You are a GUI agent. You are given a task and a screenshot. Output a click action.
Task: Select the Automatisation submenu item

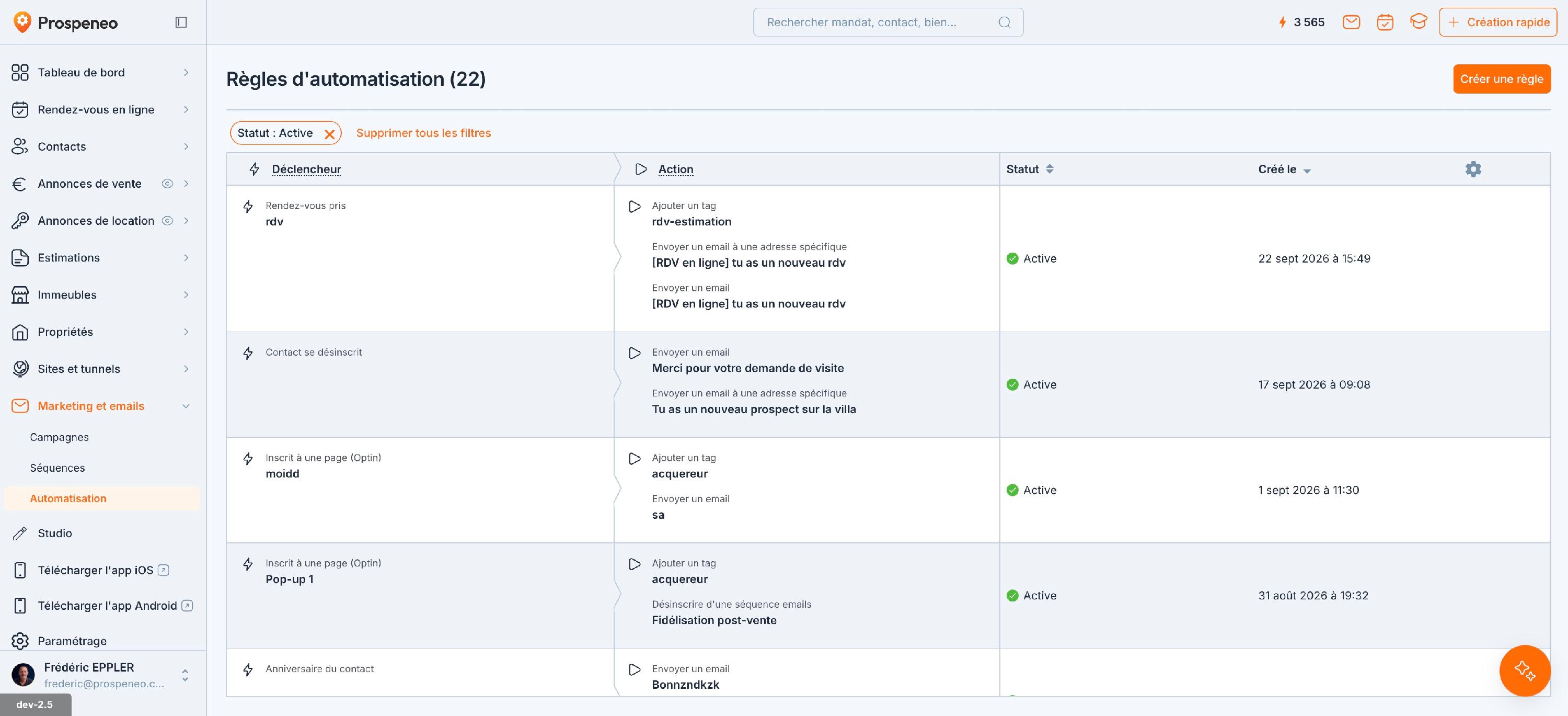pos(101,498)
